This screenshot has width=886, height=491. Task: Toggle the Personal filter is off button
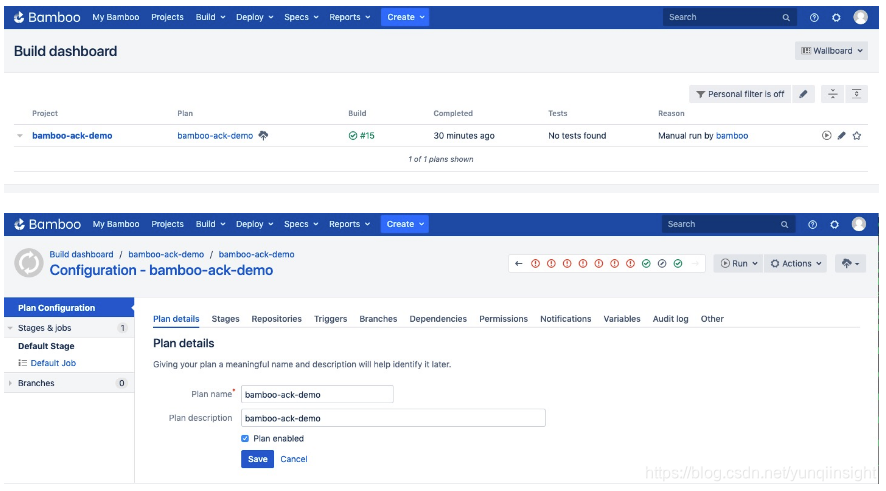pos(740,94)
